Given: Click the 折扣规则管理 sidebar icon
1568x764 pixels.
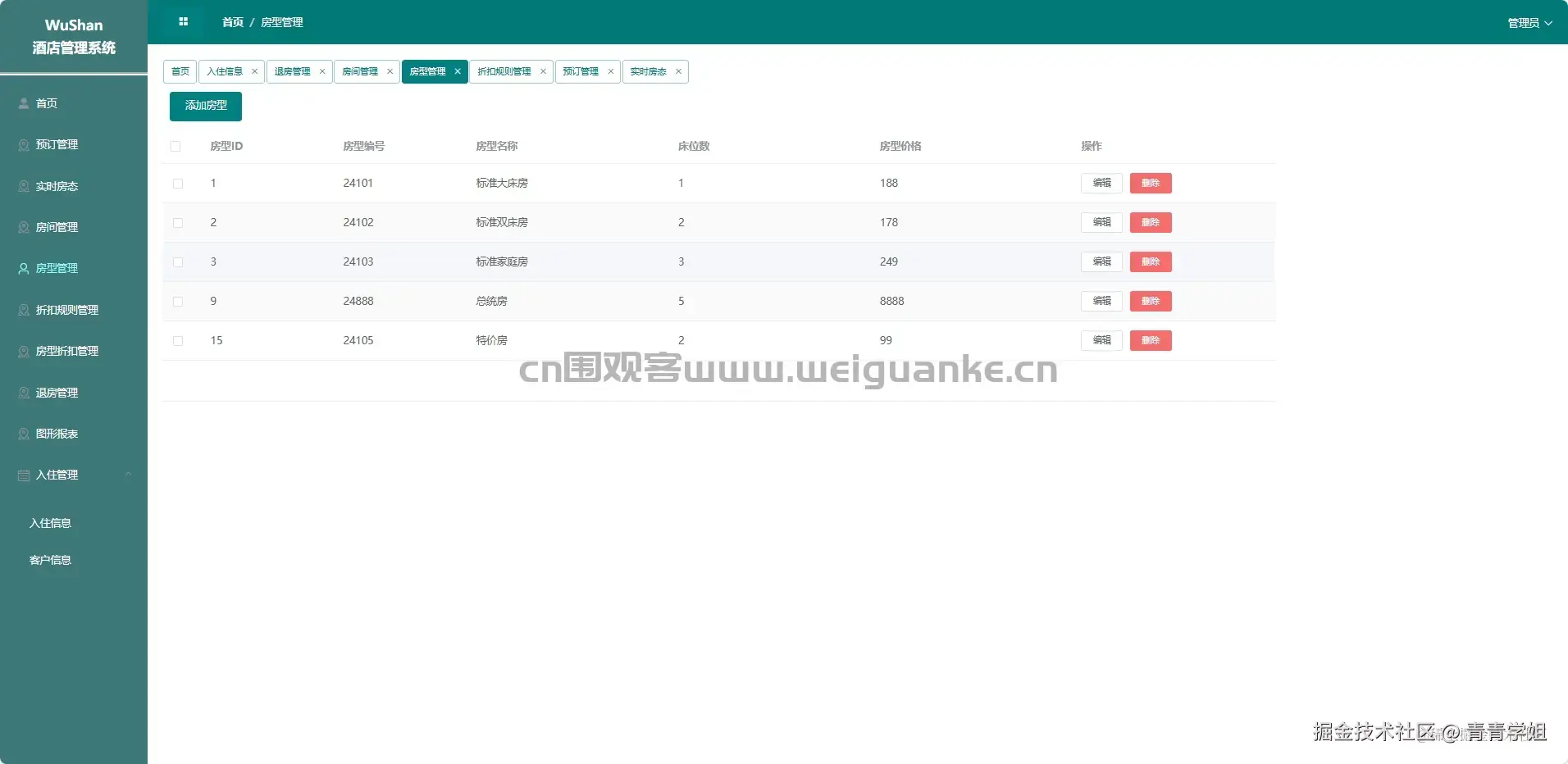Looking at the screenshot, I should click(x=24, y=310).
